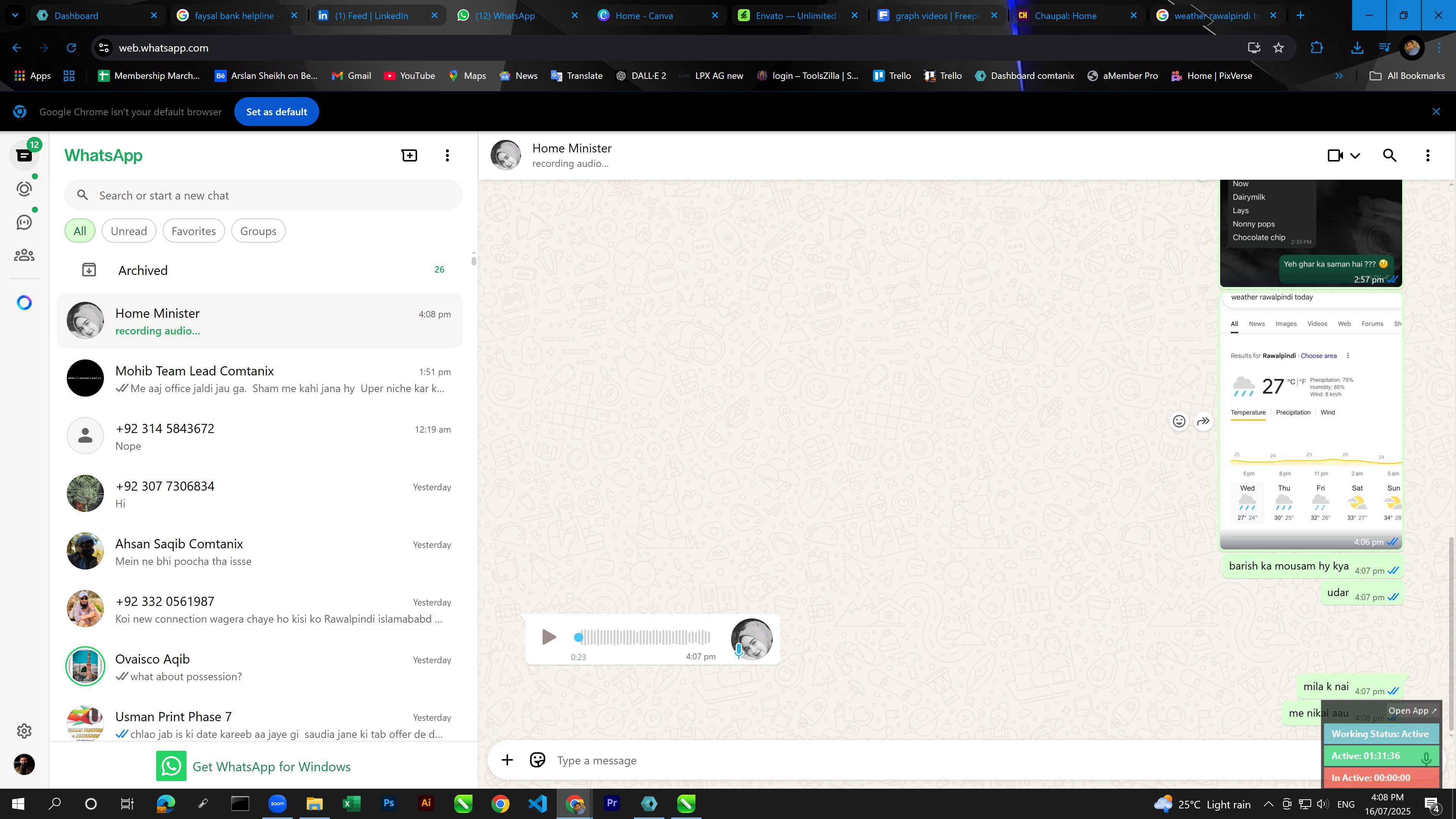The height and width of the screenshot is (819, 1456).
Task: Switch to the Dashboard browser tab
Action: 97,15
